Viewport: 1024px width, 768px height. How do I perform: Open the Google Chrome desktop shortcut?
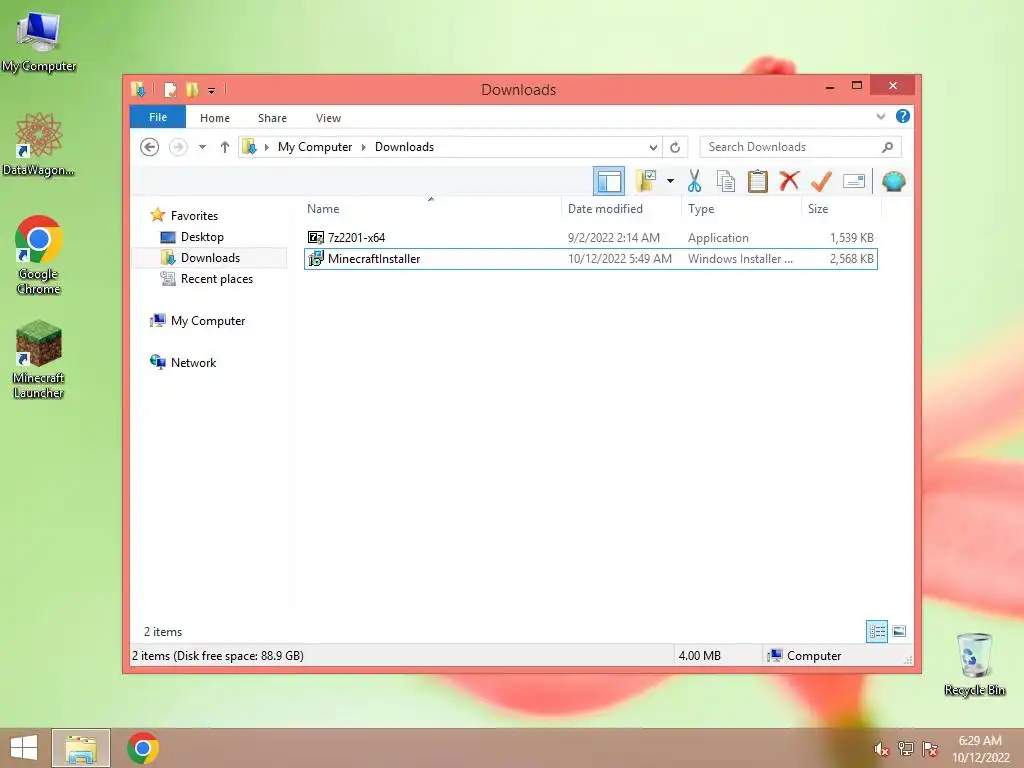coord(39,255)
